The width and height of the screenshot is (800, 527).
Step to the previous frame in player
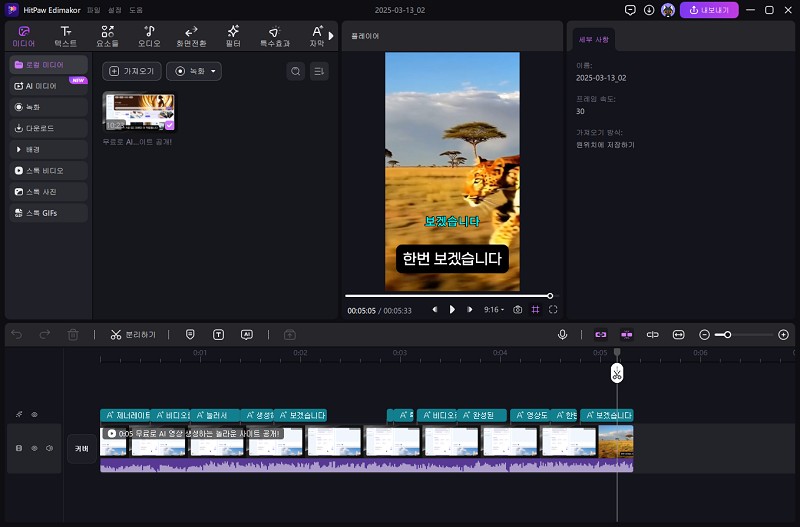point(435,310)
